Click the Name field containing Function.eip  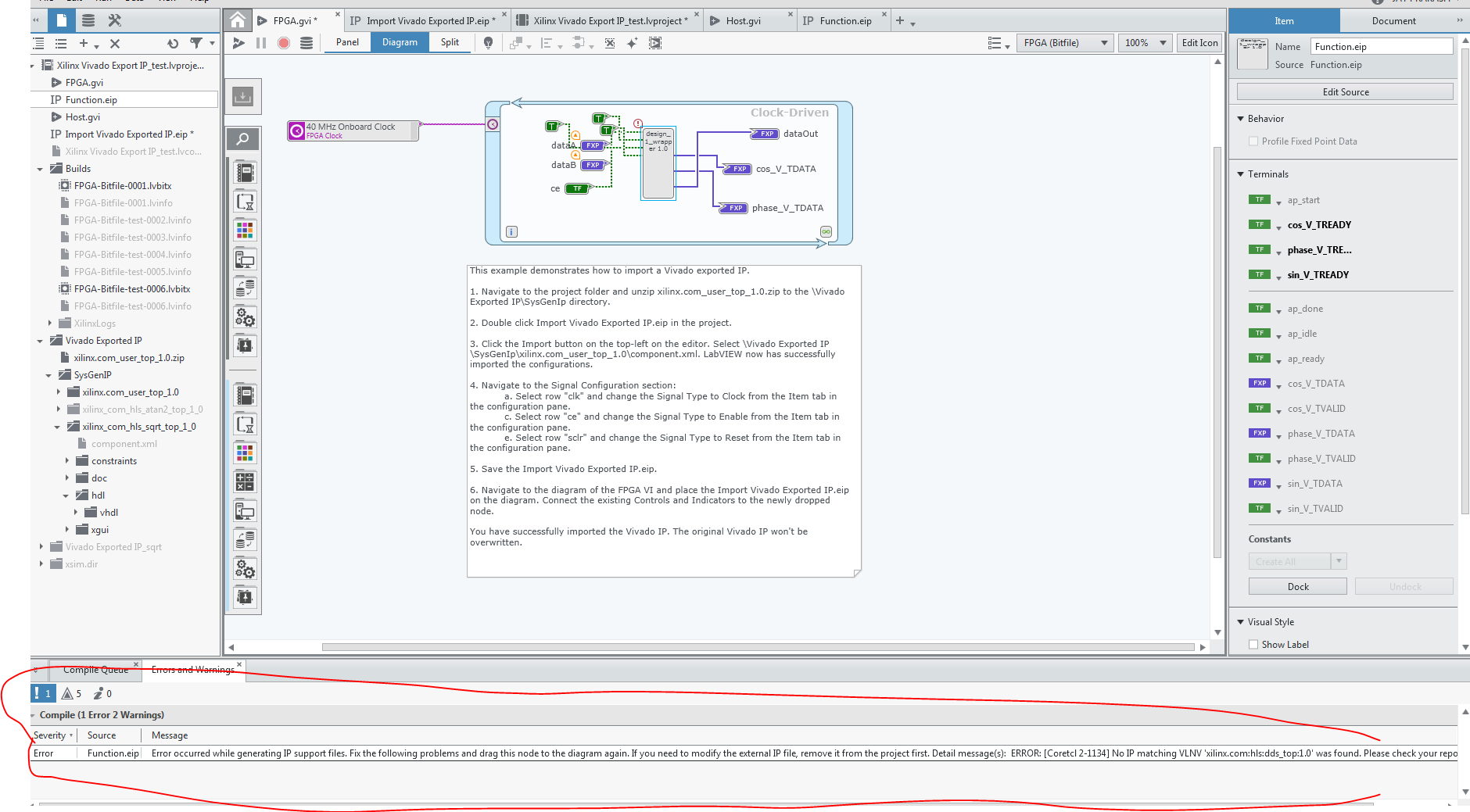(x=1380, y=47)
